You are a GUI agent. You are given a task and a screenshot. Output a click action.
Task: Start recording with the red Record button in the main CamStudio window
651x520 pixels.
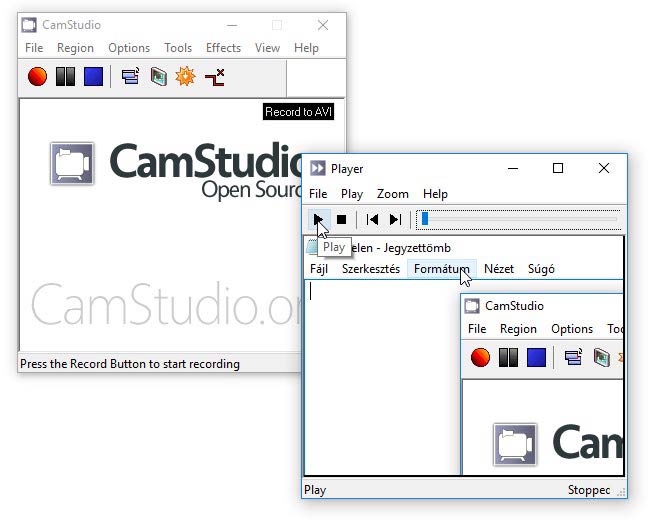(37, 77)
